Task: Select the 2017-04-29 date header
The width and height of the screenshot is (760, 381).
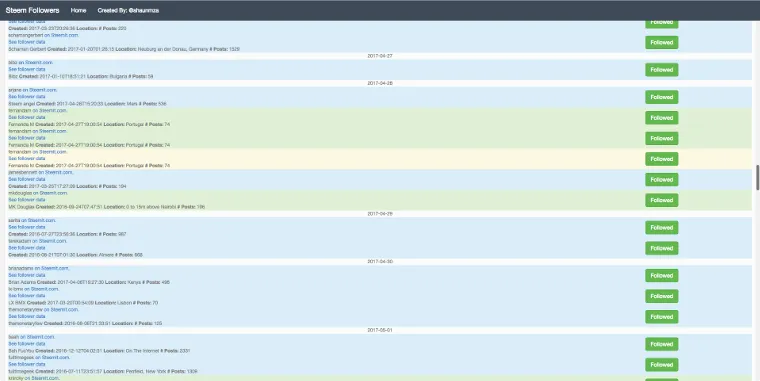Action: [380, 214]
